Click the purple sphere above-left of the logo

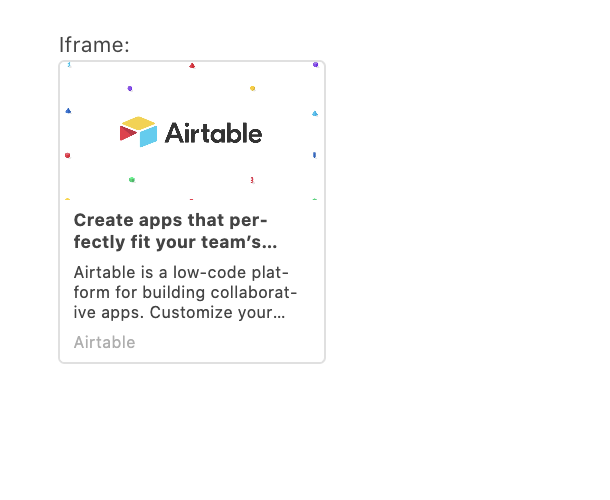click(x=130, y=89)
